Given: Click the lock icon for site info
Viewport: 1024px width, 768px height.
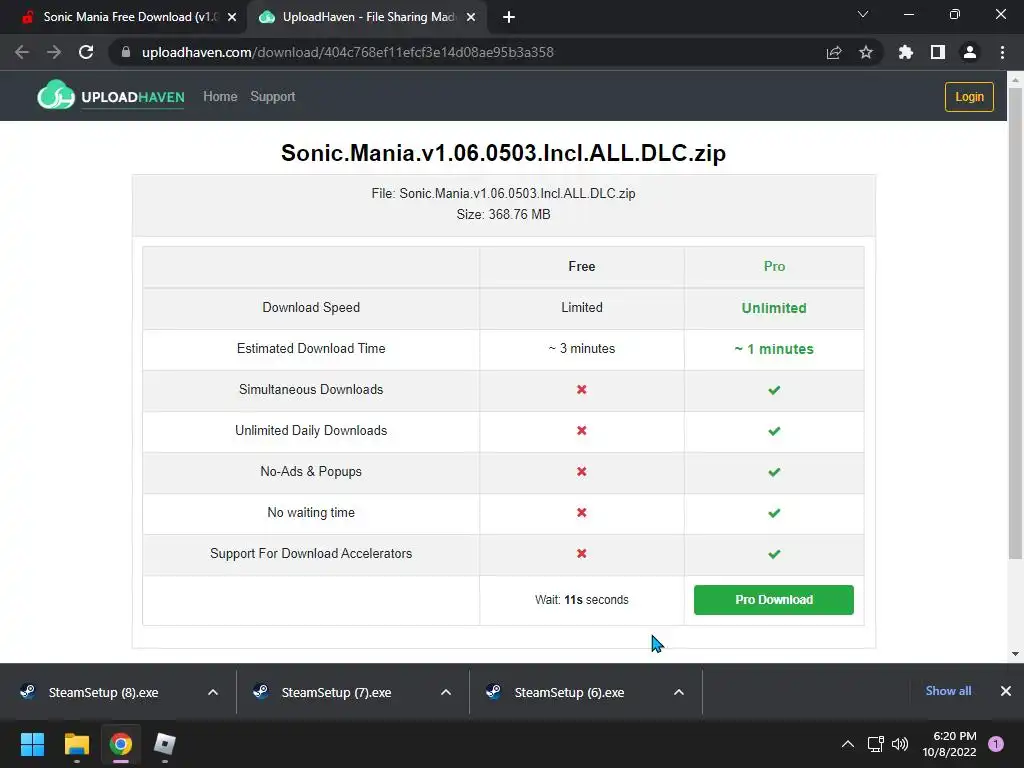Looking at the screenshot, I should 126,52.
